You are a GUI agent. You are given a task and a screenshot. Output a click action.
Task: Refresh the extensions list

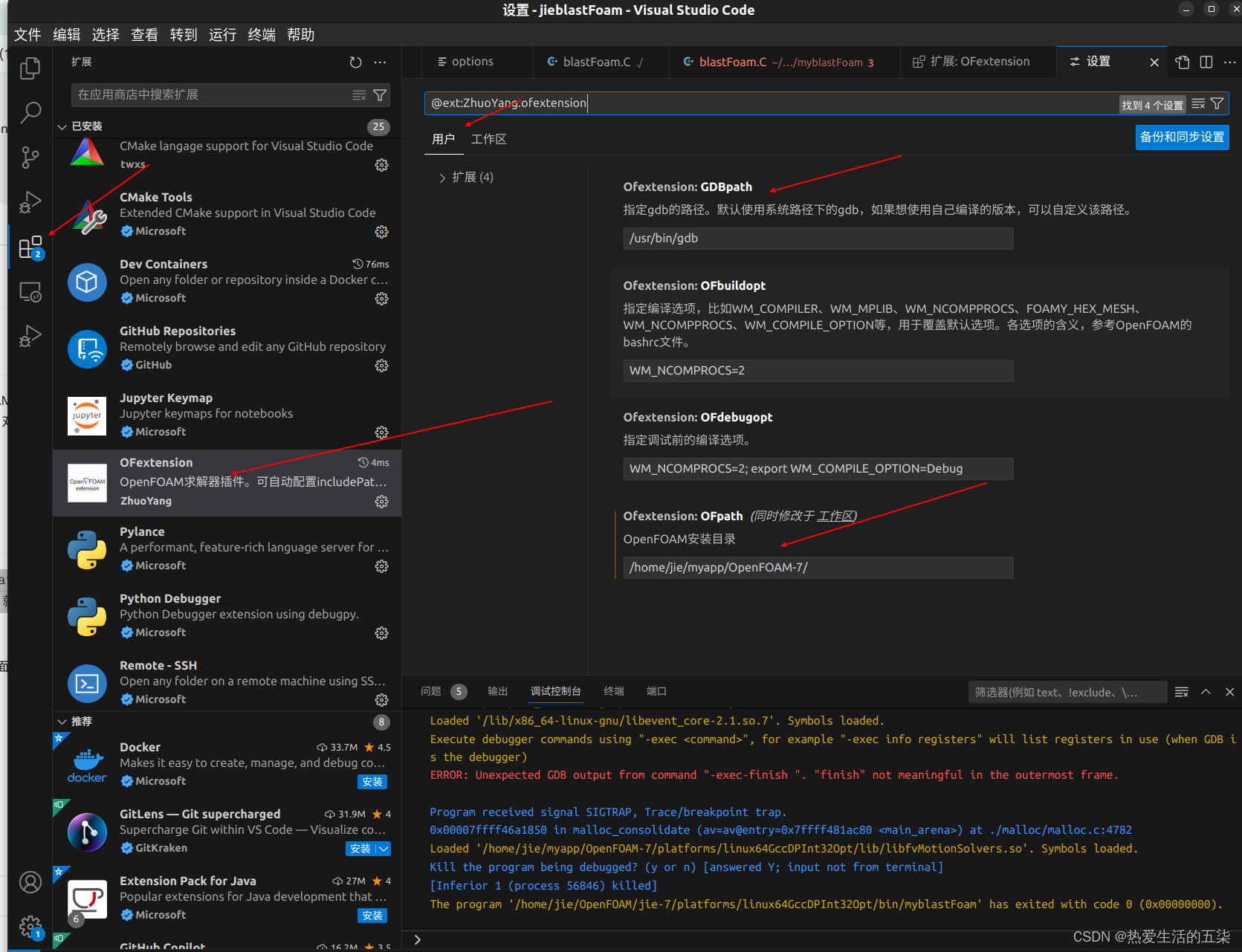tap(355, 62)
